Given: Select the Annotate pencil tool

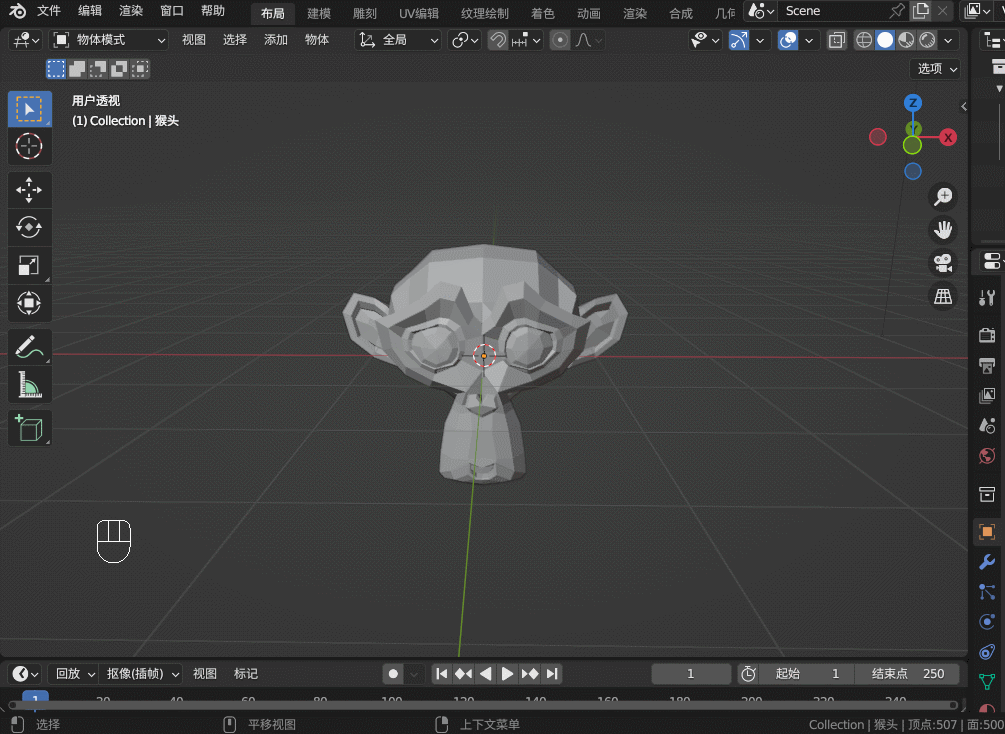Looking at the screenshot, I should 29,347.
